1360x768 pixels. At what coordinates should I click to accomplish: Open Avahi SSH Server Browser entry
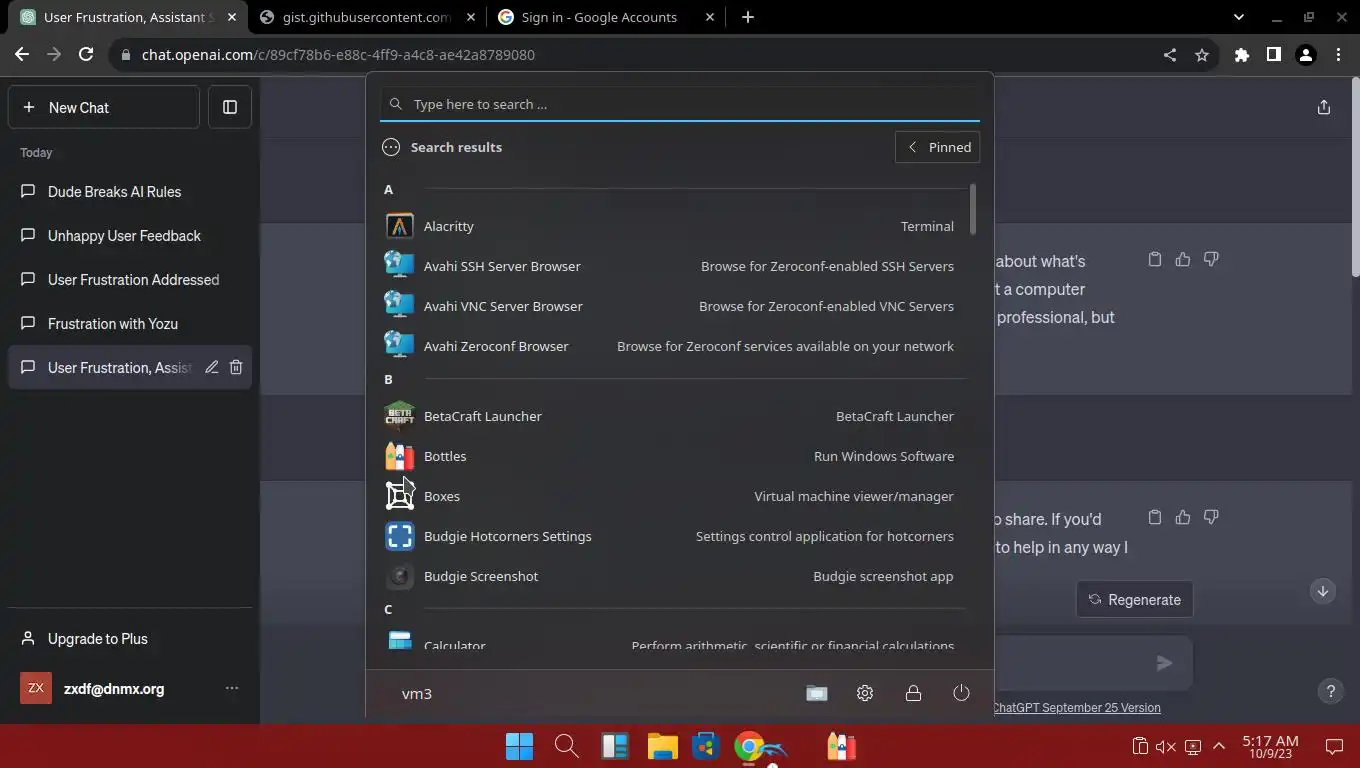point(669,266)
